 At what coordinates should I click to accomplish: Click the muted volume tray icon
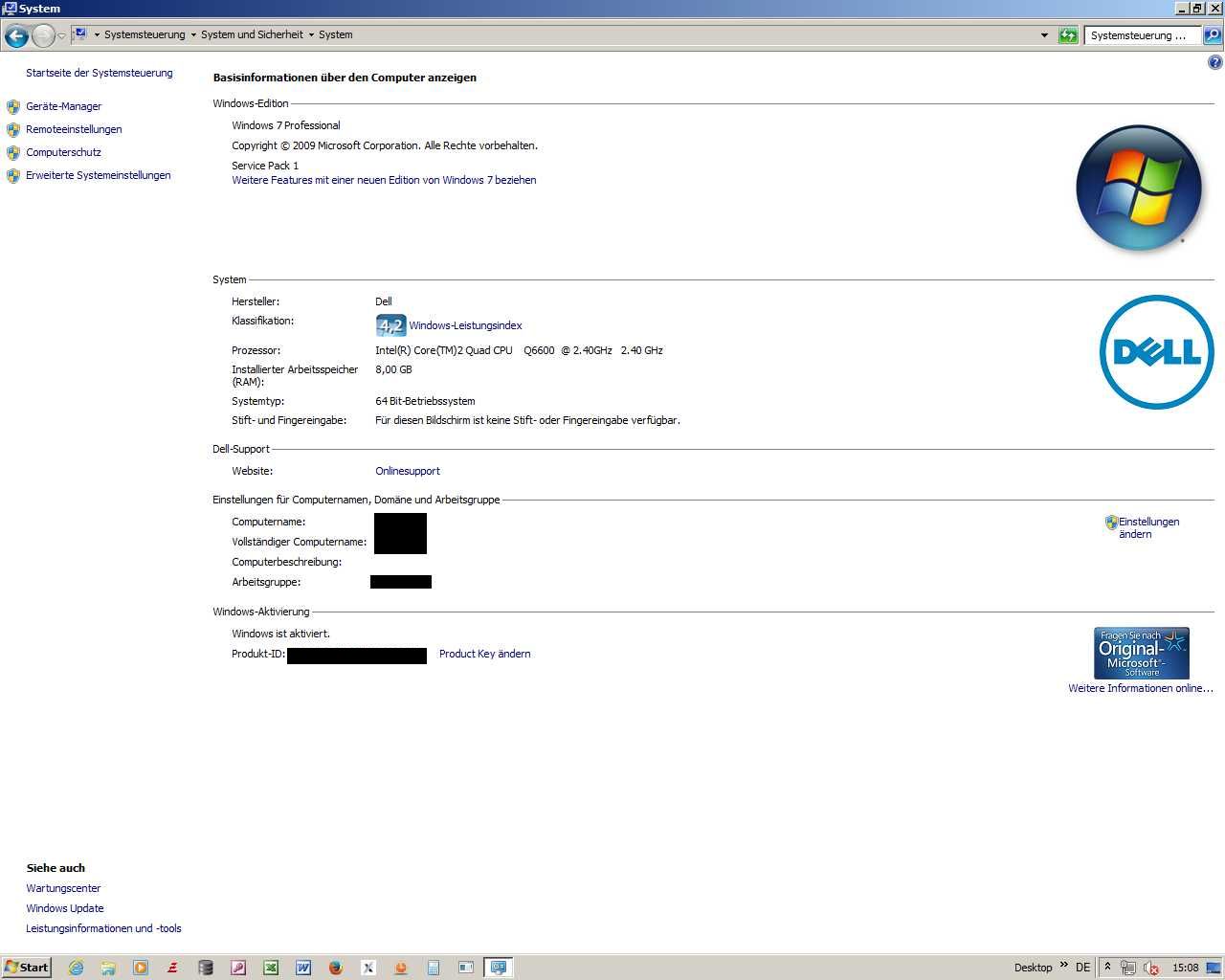pyautogui.click(x=1151, y=968)
